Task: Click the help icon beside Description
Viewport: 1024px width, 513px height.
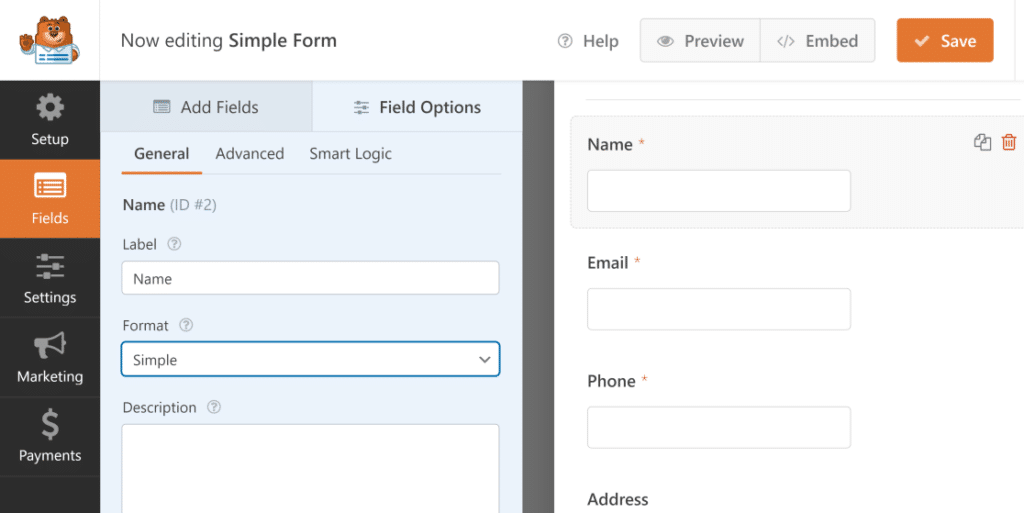Action: click(214, 407)
